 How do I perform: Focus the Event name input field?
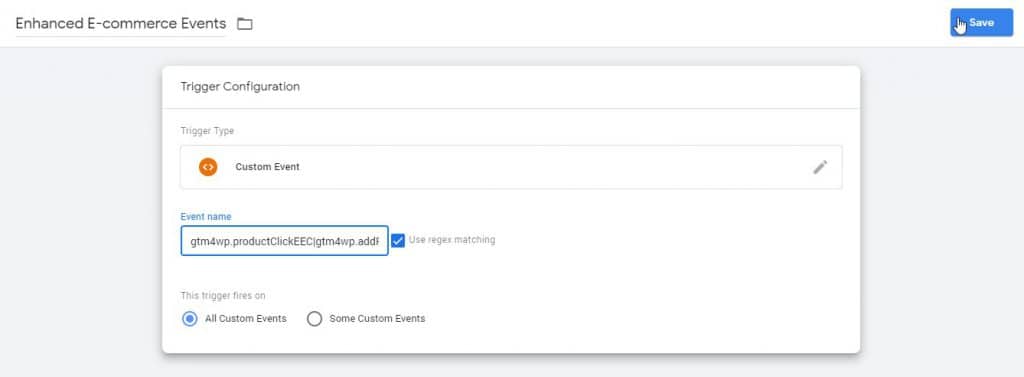tap(284, 241)
